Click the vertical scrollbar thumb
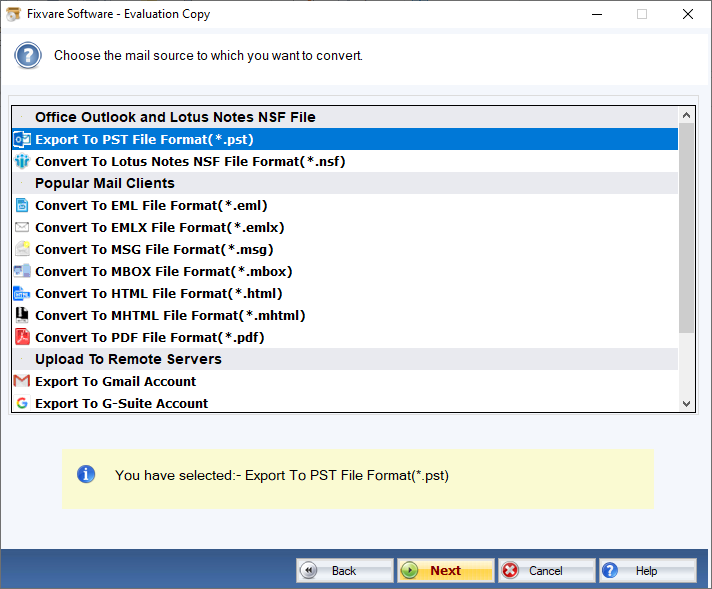Image resolution: width=712 pixels, height=589 pixels. pos(686,228)
